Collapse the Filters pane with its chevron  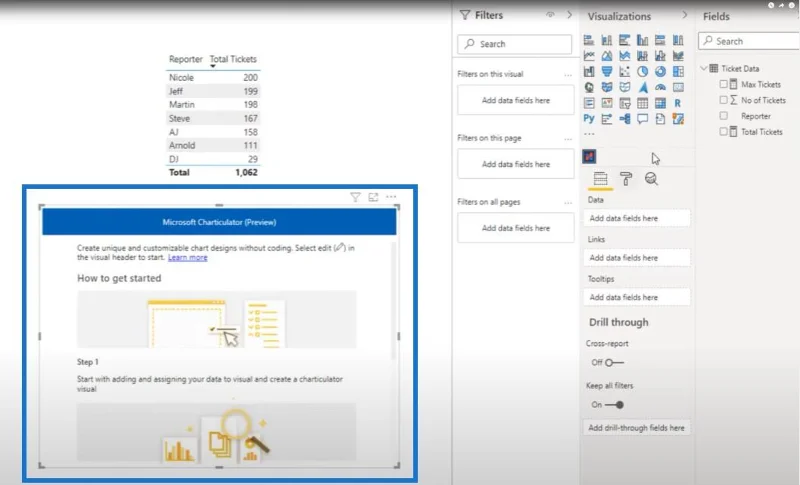pyautogui.click(x=569, y=15)
